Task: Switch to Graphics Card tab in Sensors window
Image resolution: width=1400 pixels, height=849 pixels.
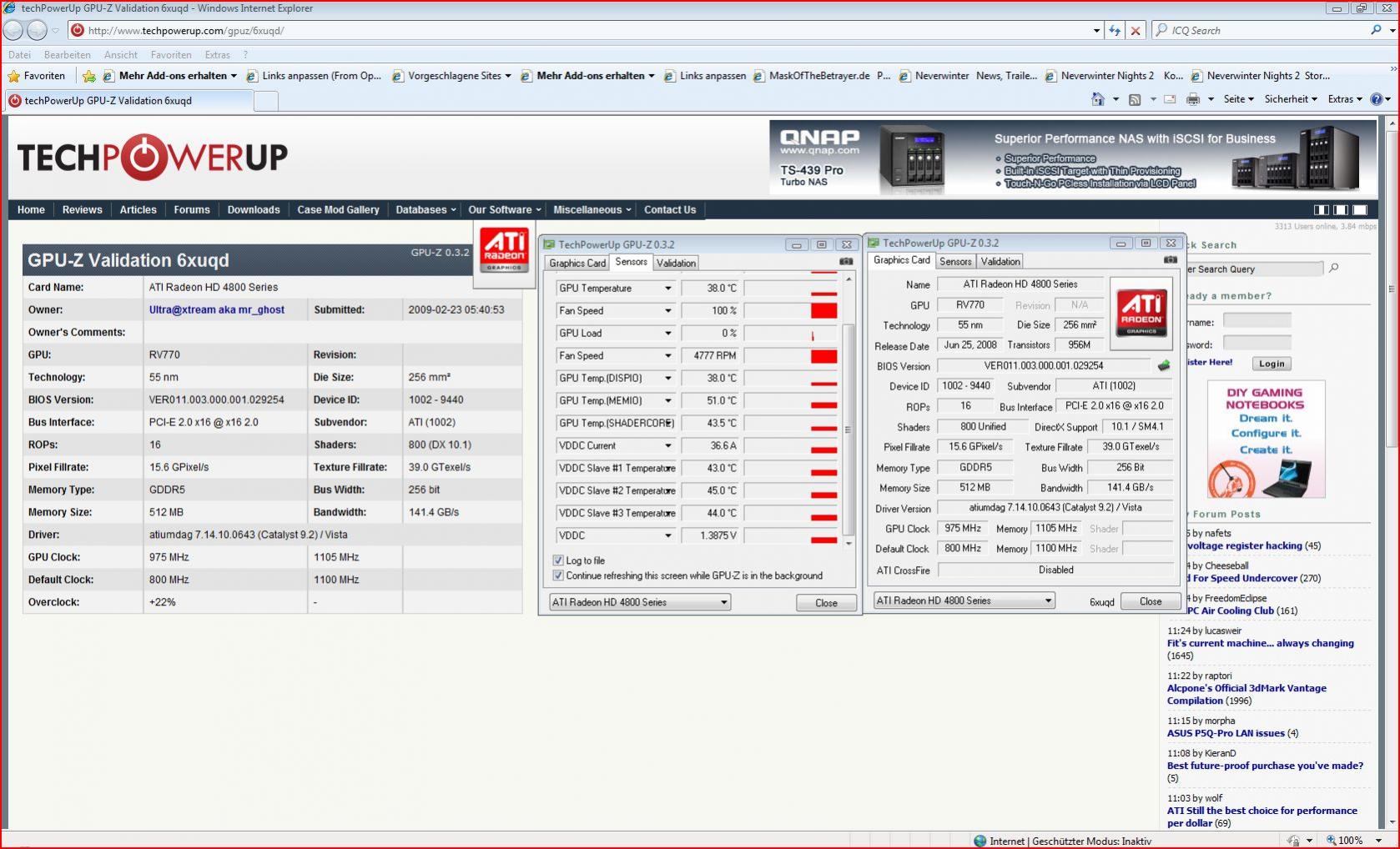Action: 577,263
